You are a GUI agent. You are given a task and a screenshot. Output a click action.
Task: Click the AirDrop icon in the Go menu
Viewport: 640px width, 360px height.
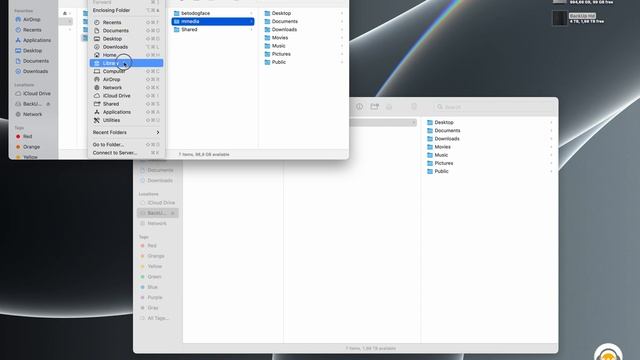(97, 80)
